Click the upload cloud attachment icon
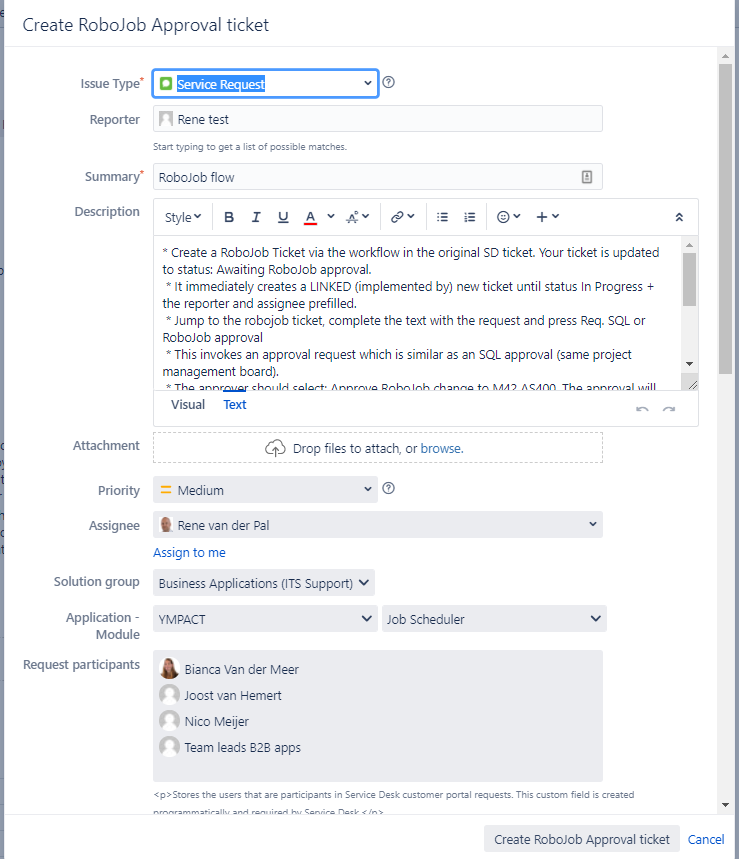739x859 pixels. click(275, 448)
